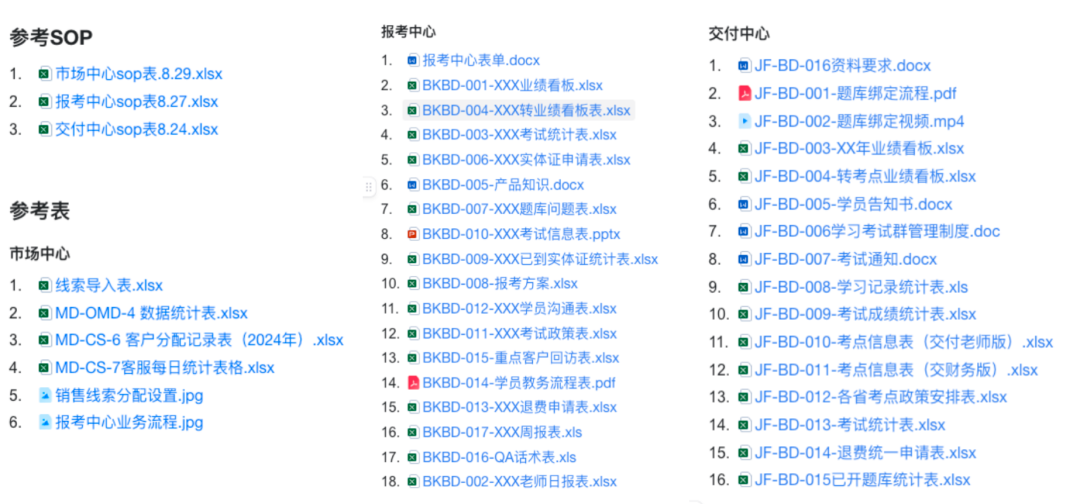Open BKBD-001-XXX业绩看板.xlsx link
This screenshot has height=504, width=1080.
512,85
